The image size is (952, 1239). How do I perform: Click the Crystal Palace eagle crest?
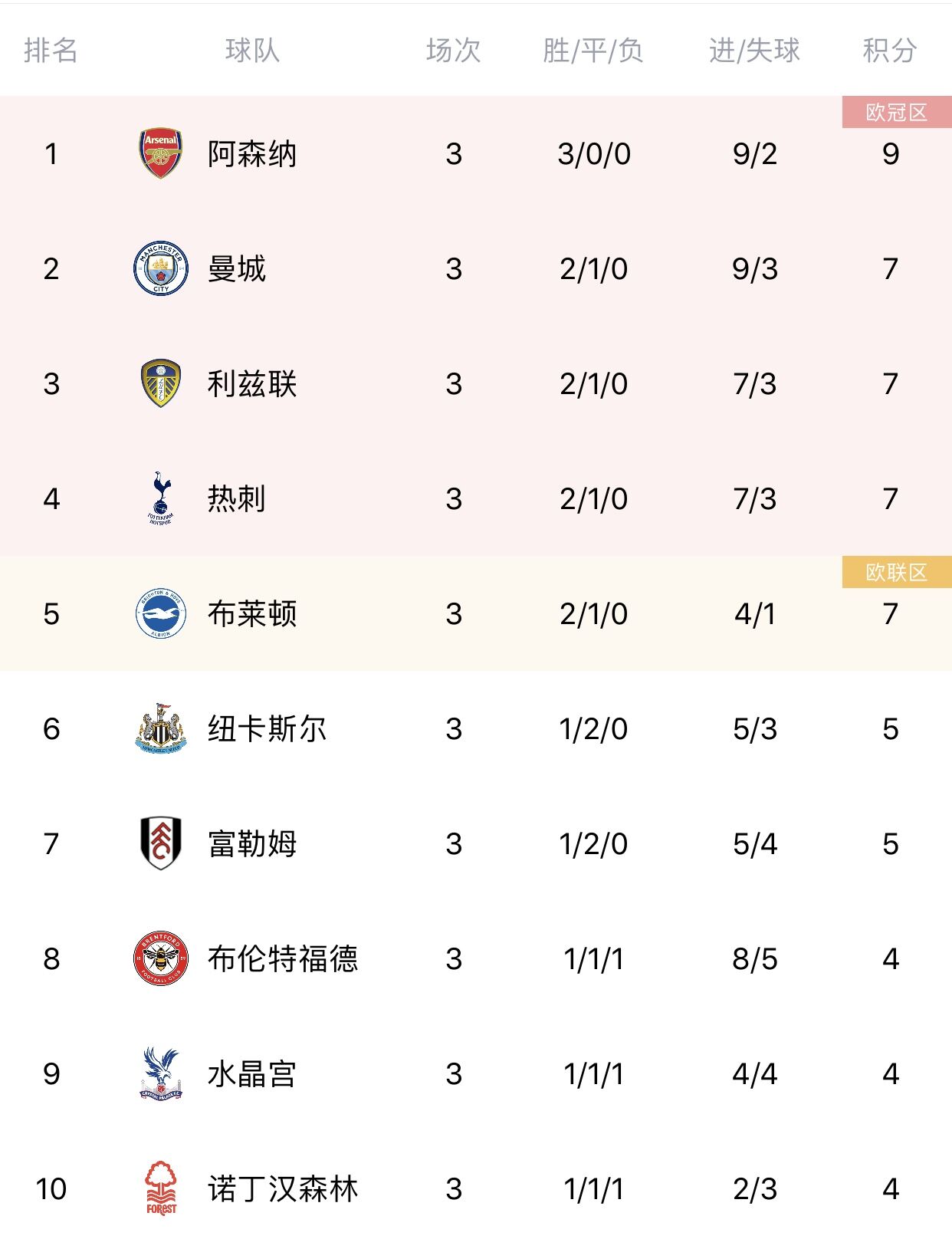(161, 1073)
